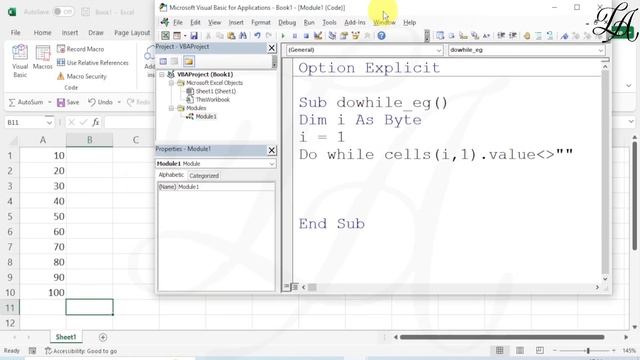Switch to Page Break Preview icon in status bar
The width and height of the screenshot is (640, 360).
coord(540,350)
